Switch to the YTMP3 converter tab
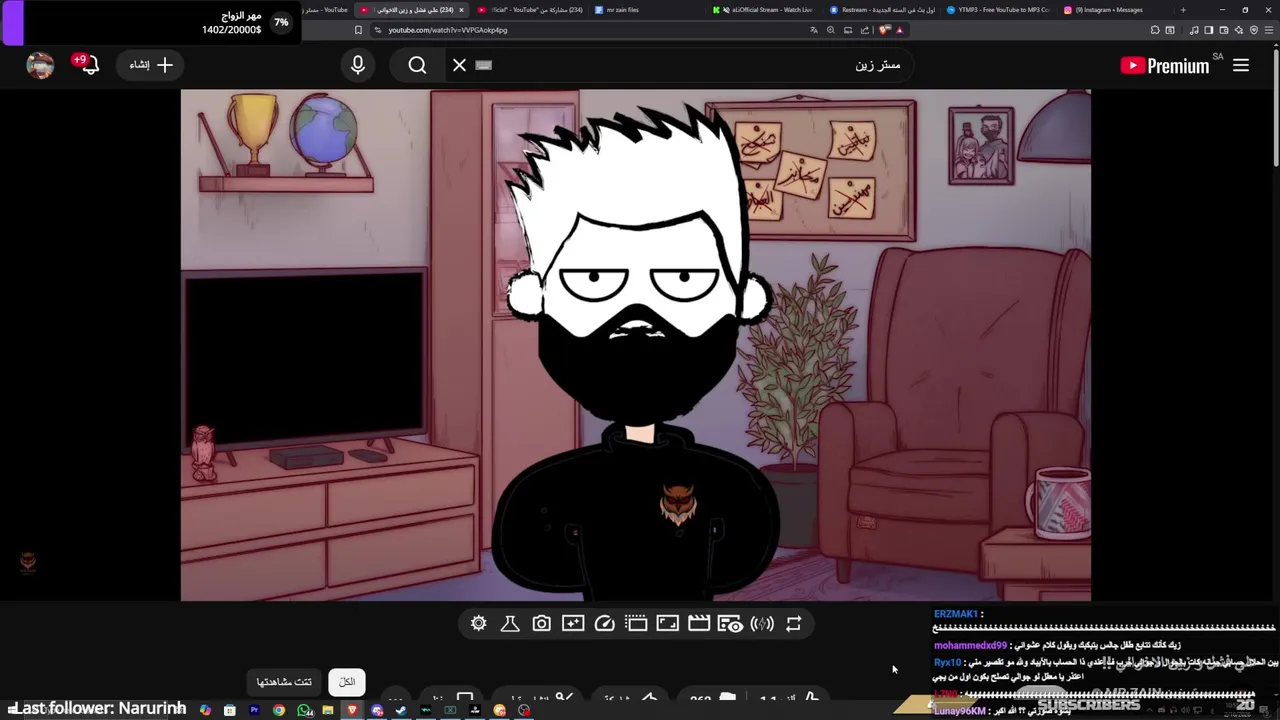This screenshot has width=1280, height=720. (1000, 10)
